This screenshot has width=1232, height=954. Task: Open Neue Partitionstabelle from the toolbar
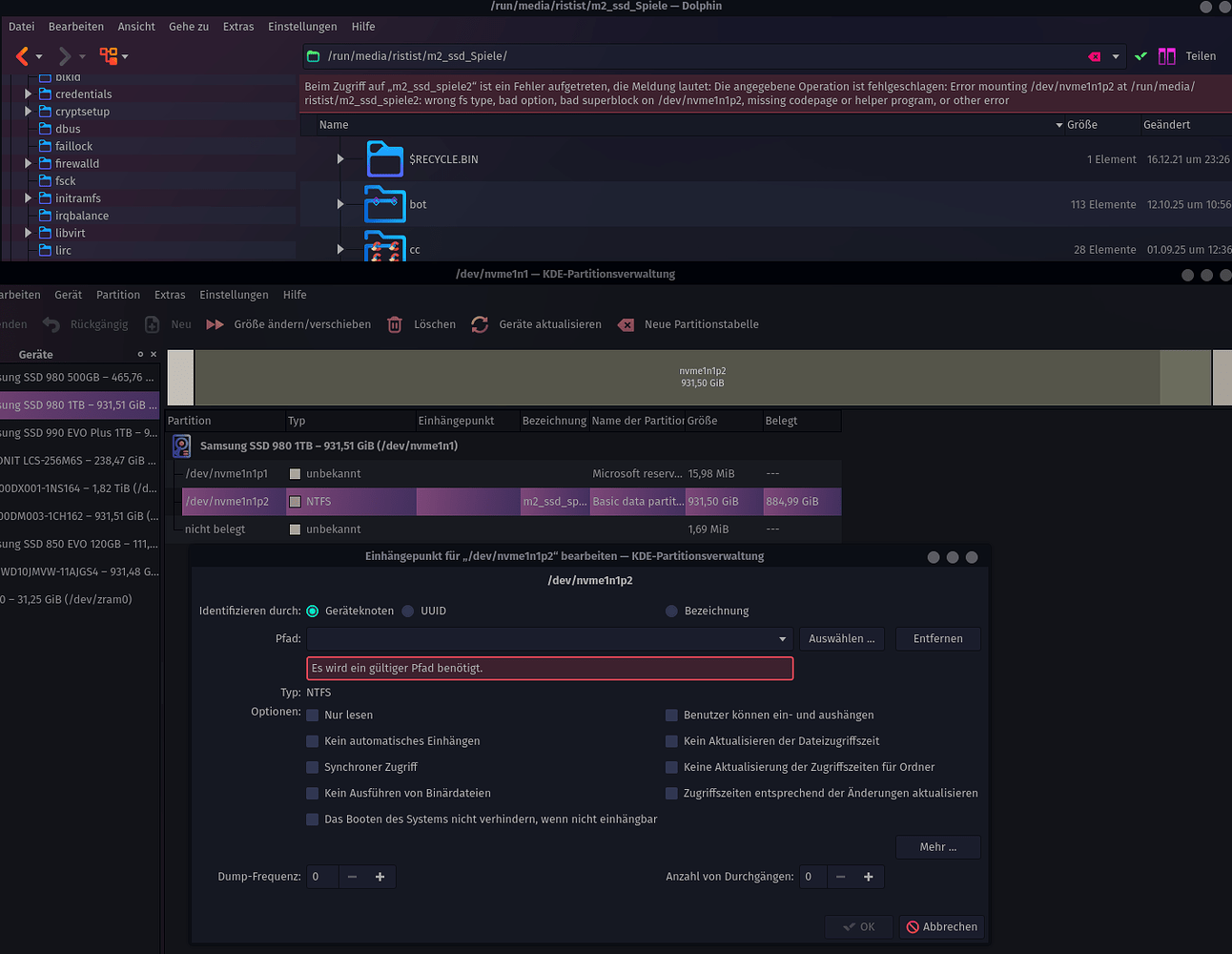pos(626,324)
